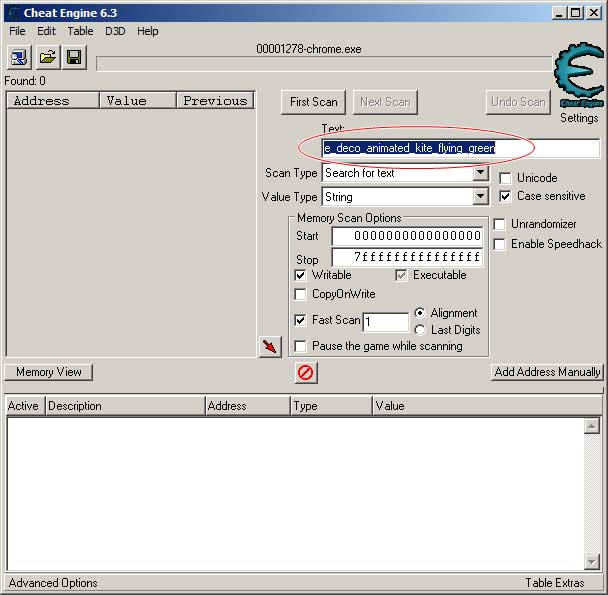Click the red clear list icon
Image resolution: width=608 pixels, height=595 pixels.
pyautogui.click(x=306, y=373)
